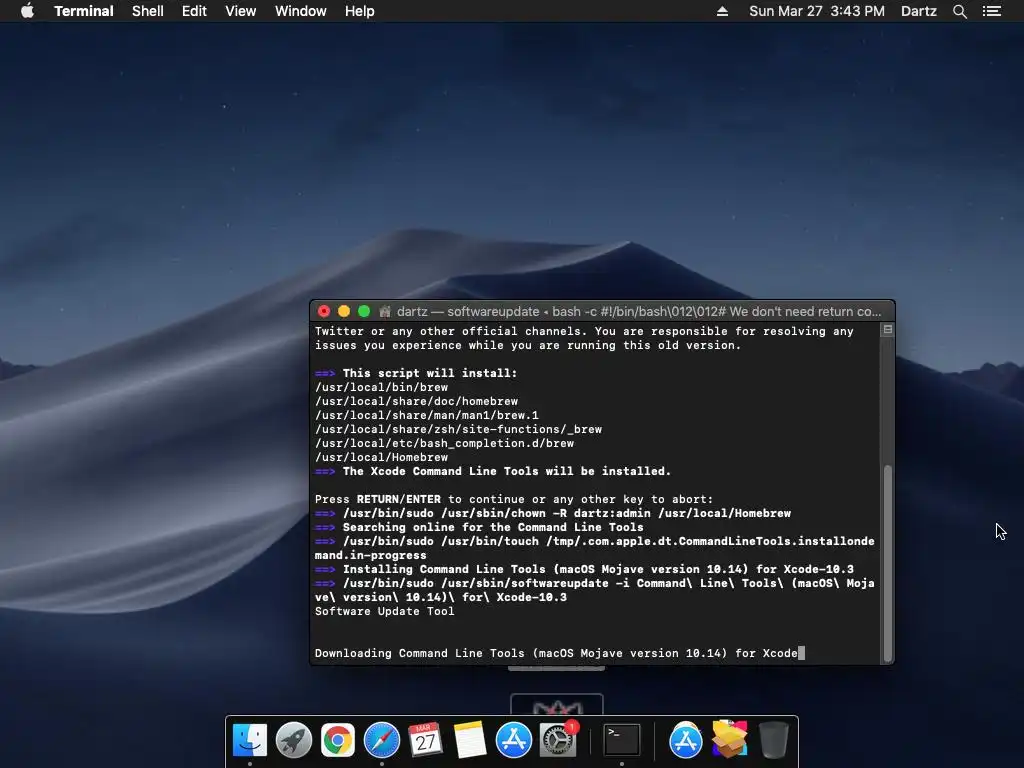Open Notification Center list icon
Viewport: 1024px width, 768px height.
[x=992, y=11]
